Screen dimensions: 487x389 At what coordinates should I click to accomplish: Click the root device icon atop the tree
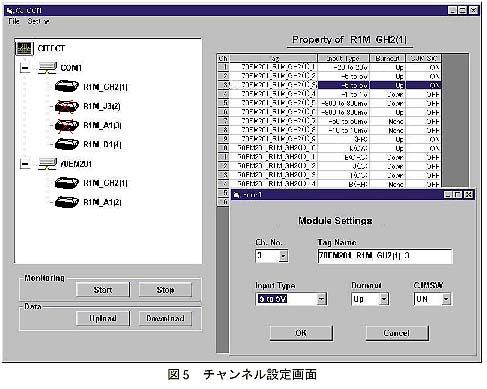24,49
